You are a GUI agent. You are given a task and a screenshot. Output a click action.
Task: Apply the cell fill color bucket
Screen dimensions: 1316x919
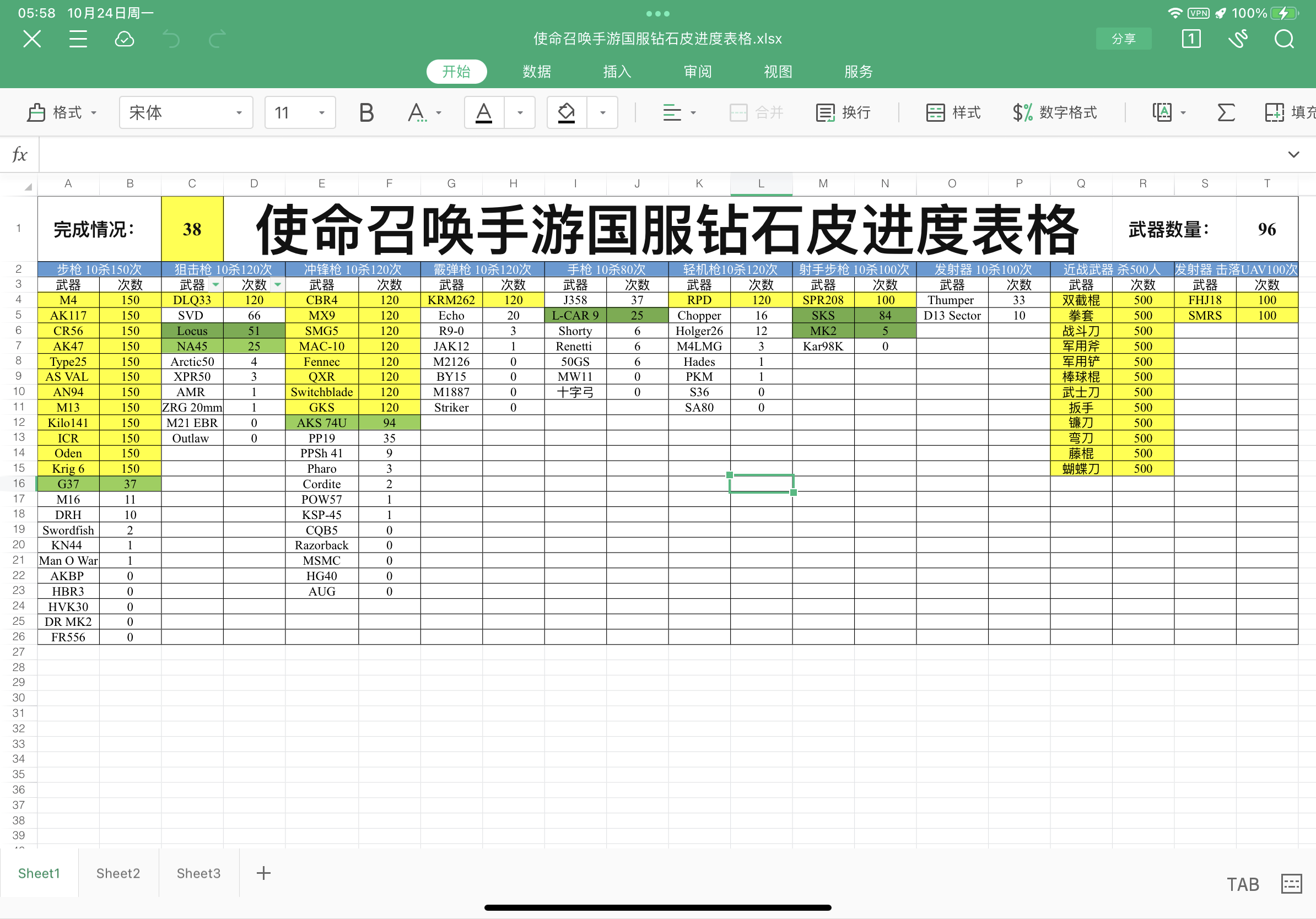(x=567, y=112)
